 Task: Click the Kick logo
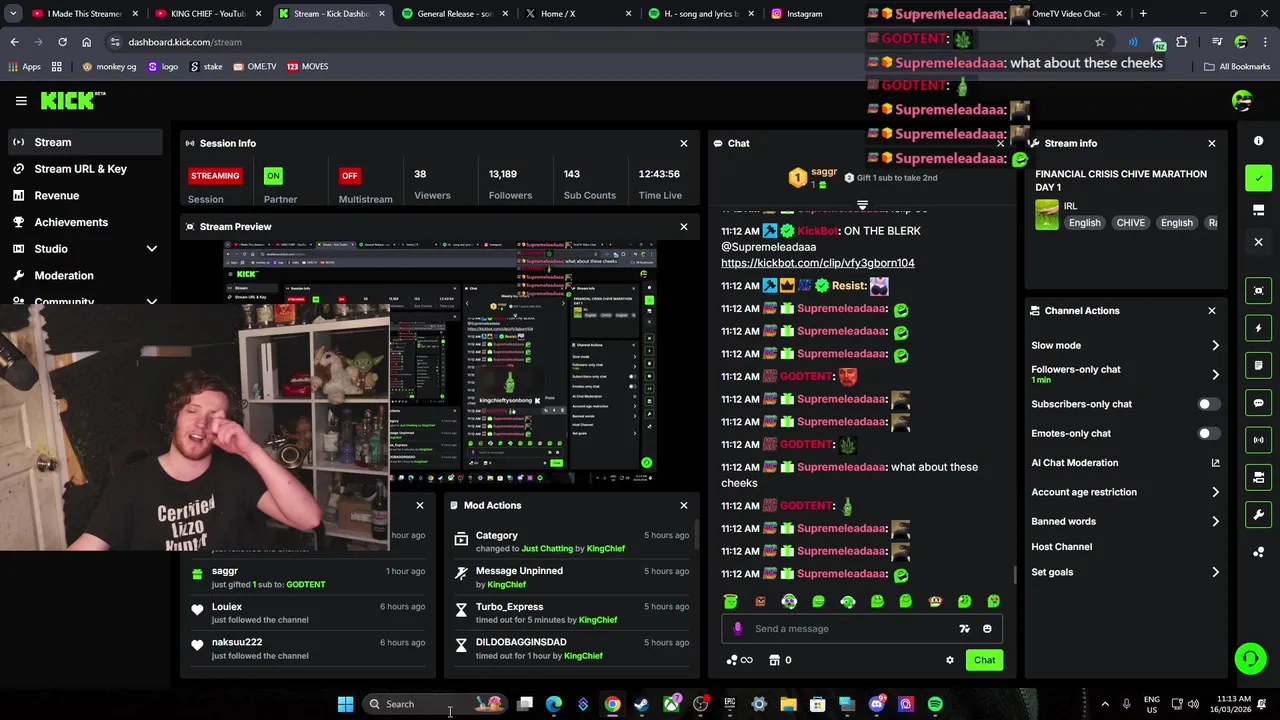[x=72, y=100]
